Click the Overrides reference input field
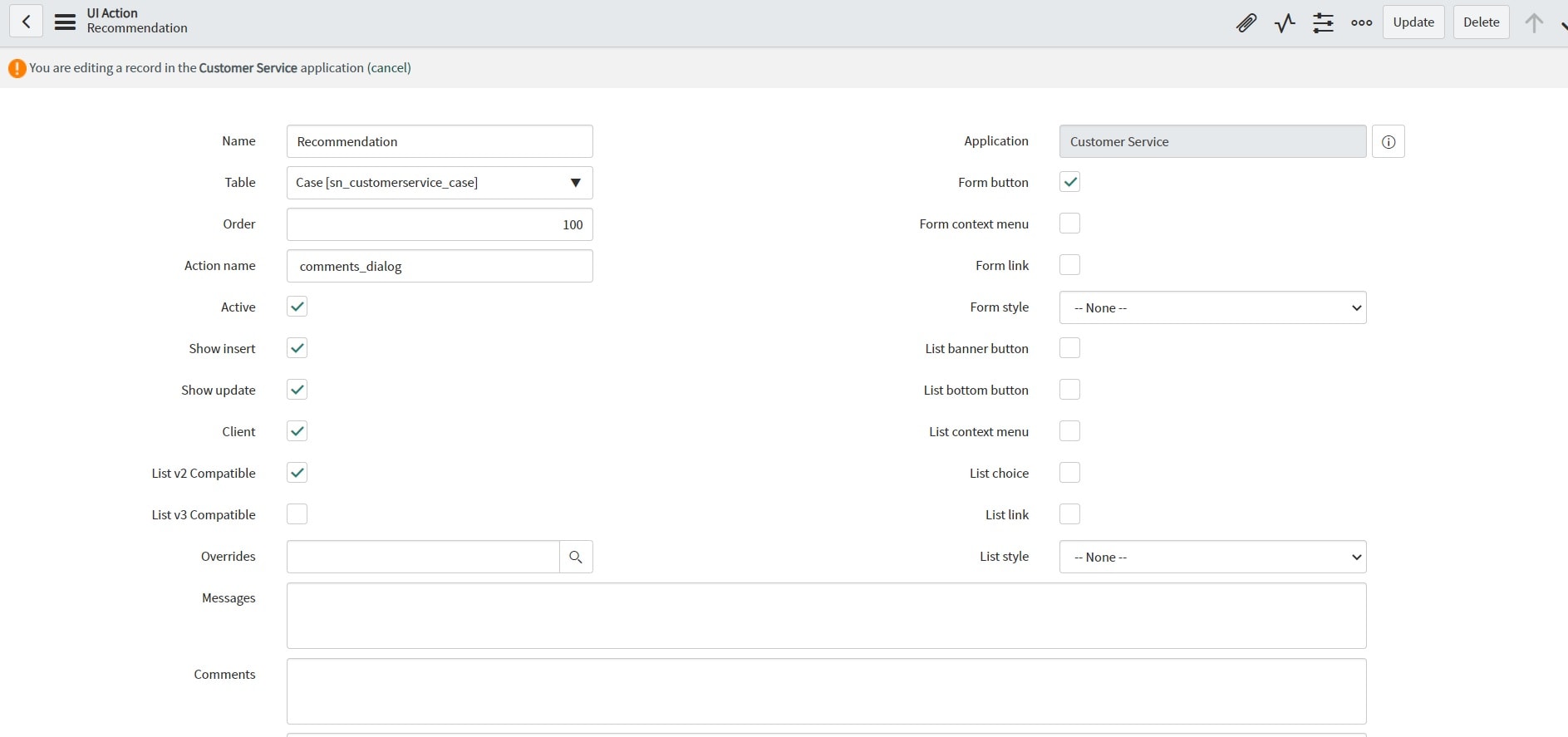The width and height of the screenshot is (1568, 737). click(423, 557)
